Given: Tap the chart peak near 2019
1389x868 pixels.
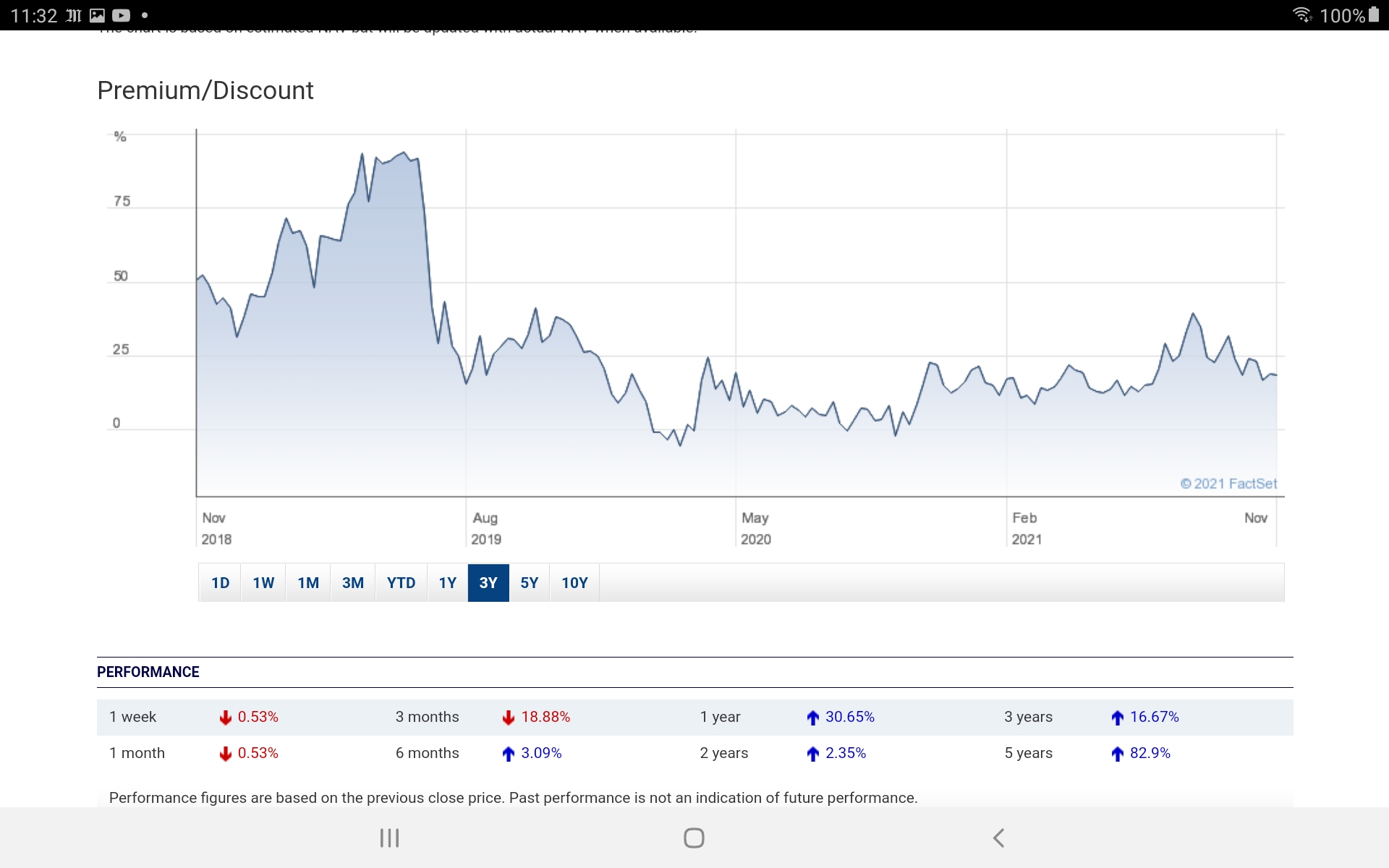Looking at the screenshot, I should 403,153.
